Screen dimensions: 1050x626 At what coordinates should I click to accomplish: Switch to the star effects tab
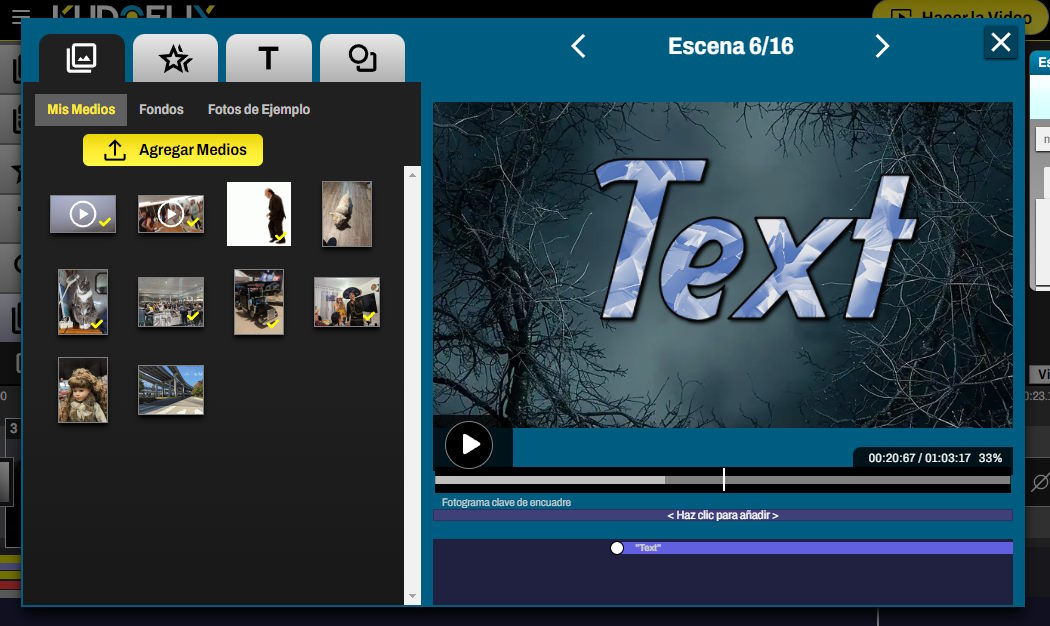175,59
